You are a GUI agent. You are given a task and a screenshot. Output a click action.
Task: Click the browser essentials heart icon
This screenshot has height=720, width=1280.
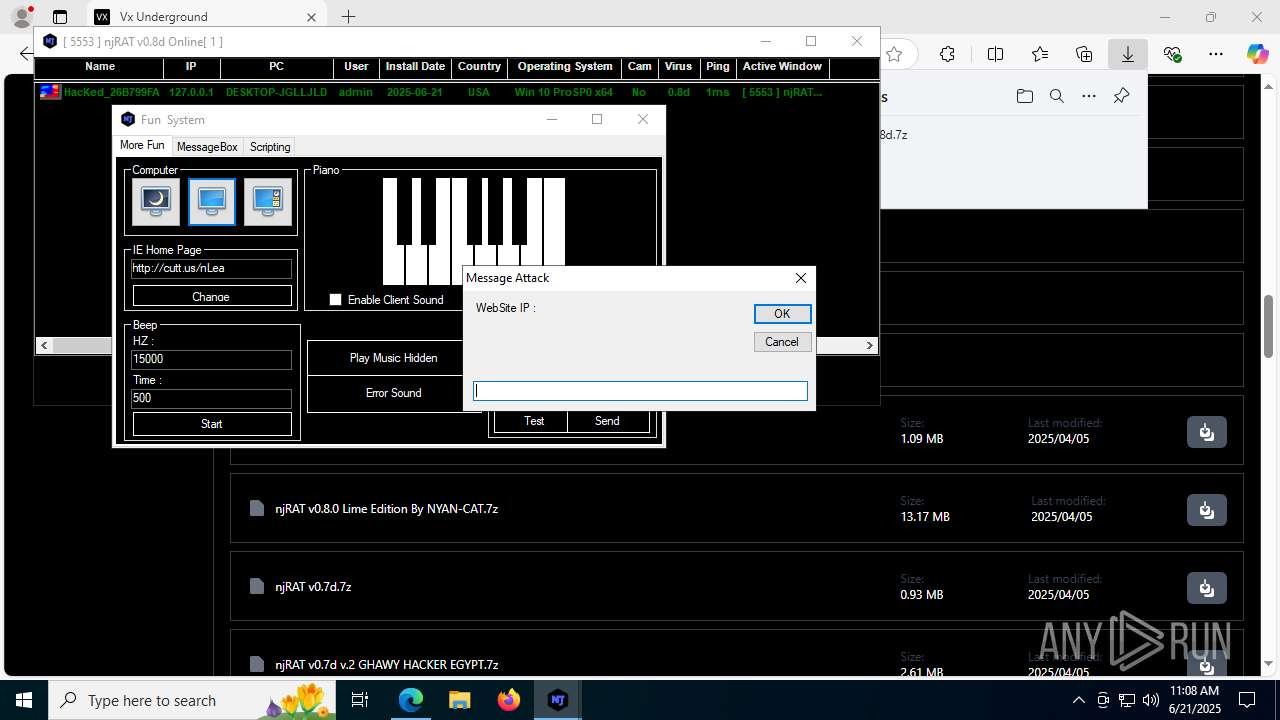click(1172, 54)
